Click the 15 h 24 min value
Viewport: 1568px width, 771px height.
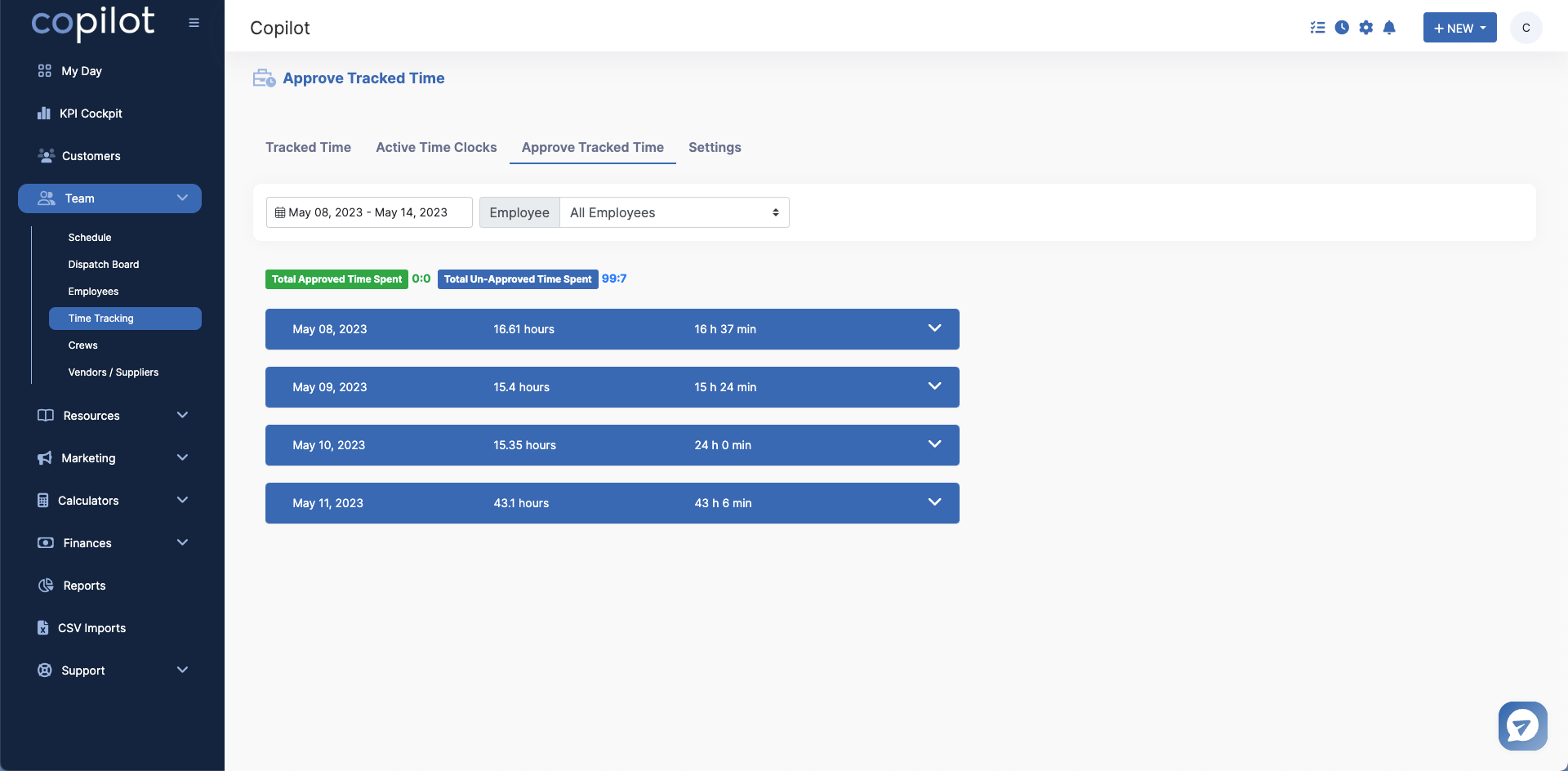click(x=725, y=387)
